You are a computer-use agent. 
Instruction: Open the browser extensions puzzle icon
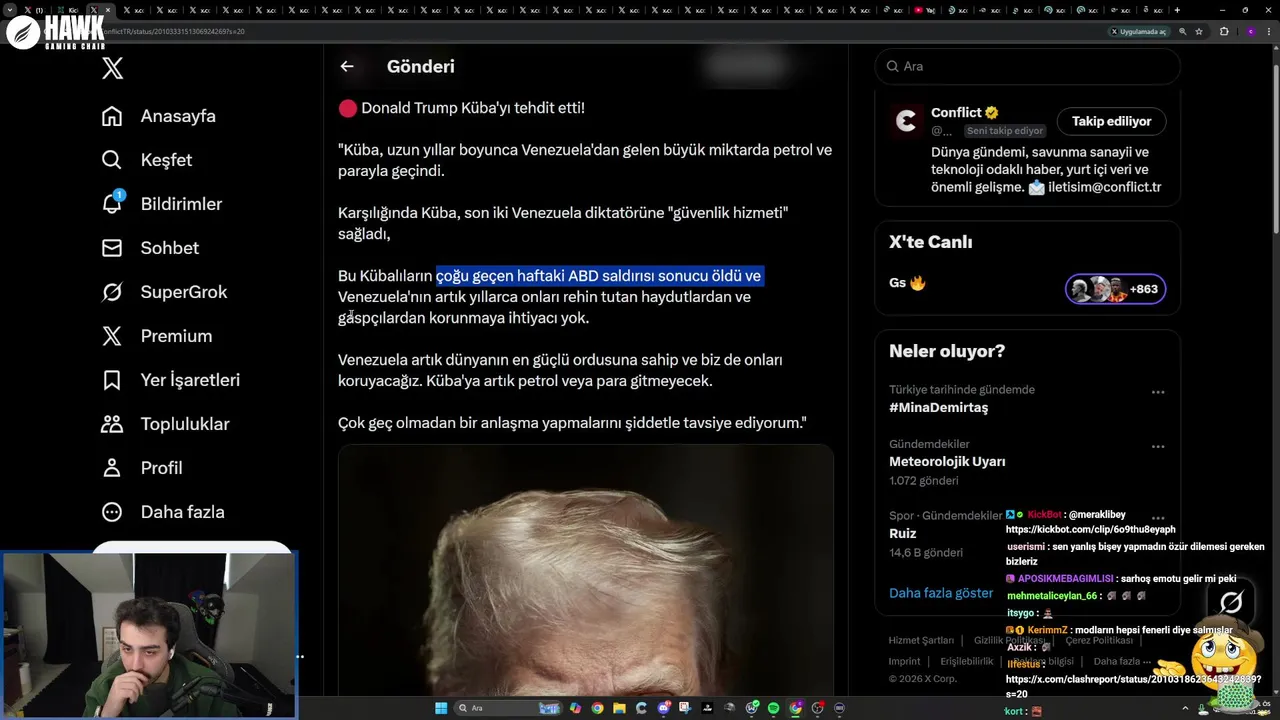tap(1224, 31)
